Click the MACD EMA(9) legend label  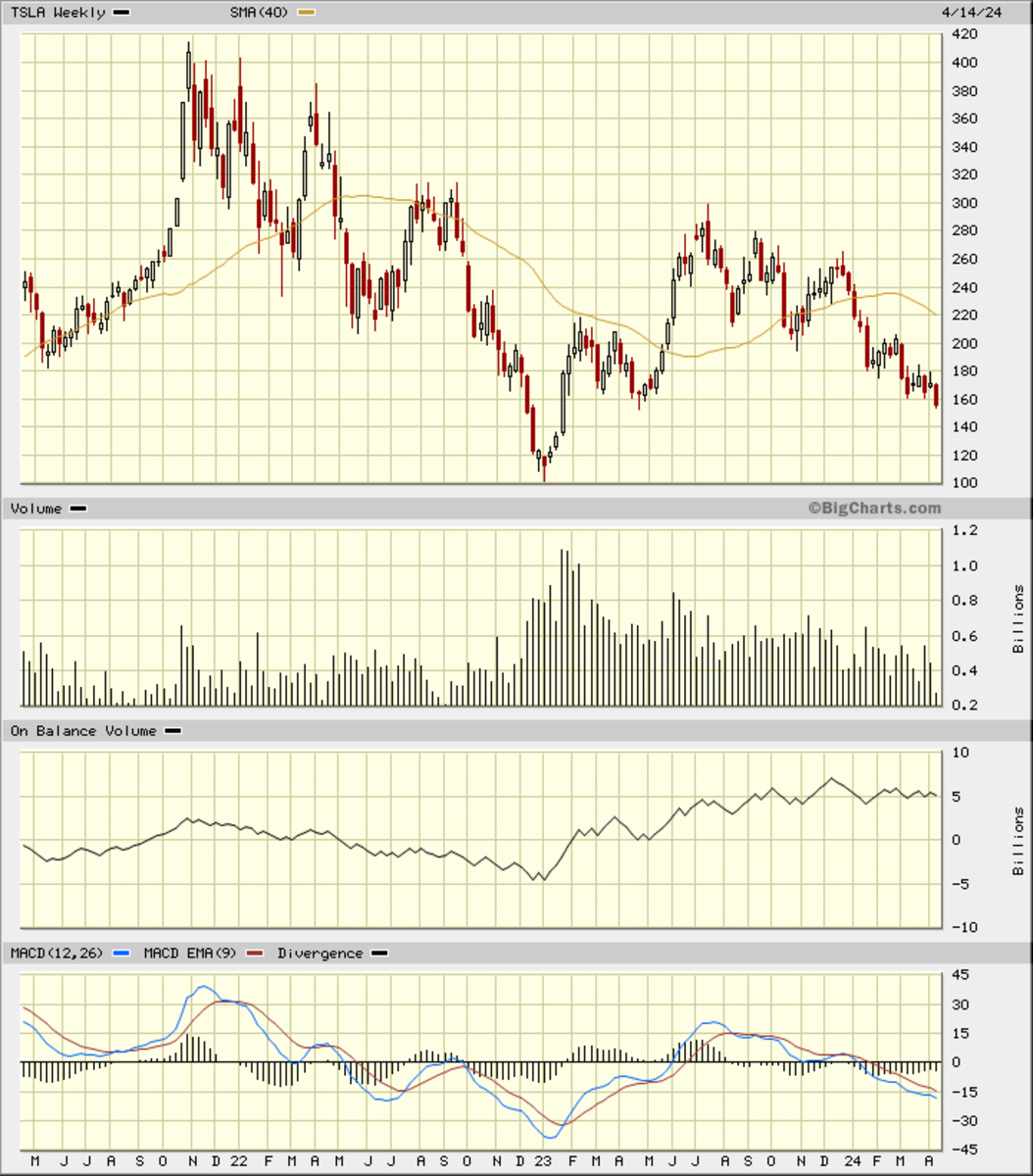(190, 953)
